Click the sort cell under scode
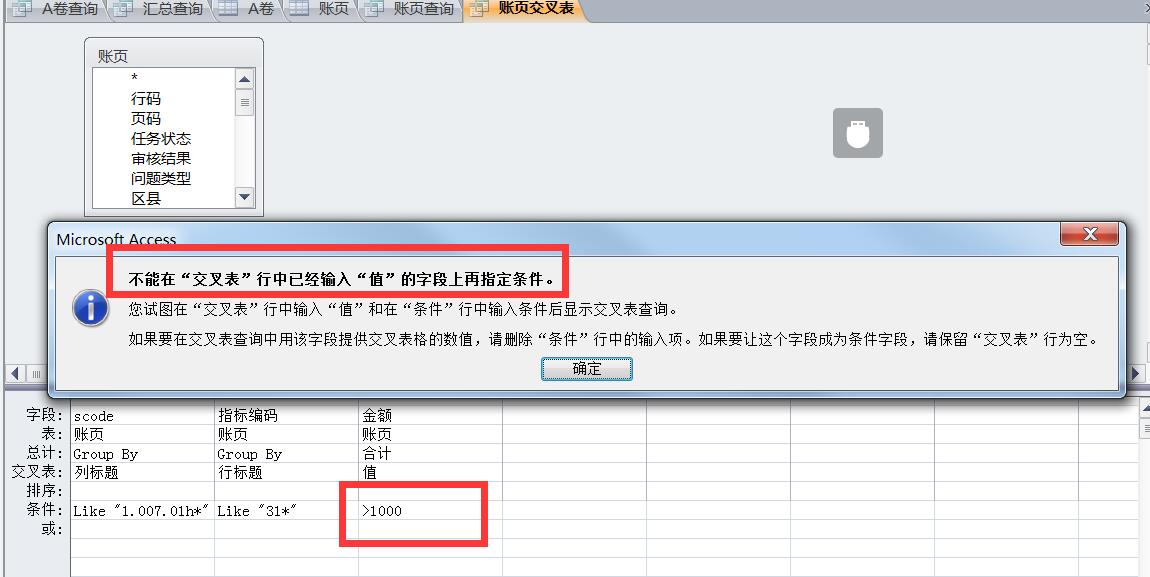Screen dimensions: 1150x577 [x=142, y=490]
